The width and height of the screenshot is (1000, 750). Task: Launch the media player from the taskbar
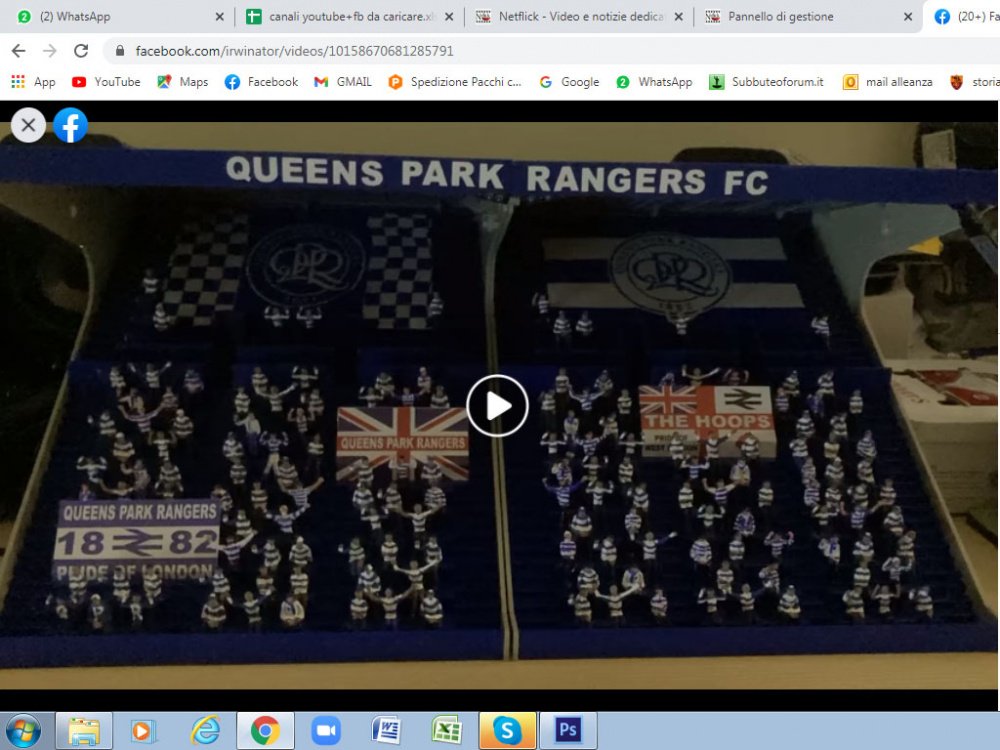(x=143, y=731)
